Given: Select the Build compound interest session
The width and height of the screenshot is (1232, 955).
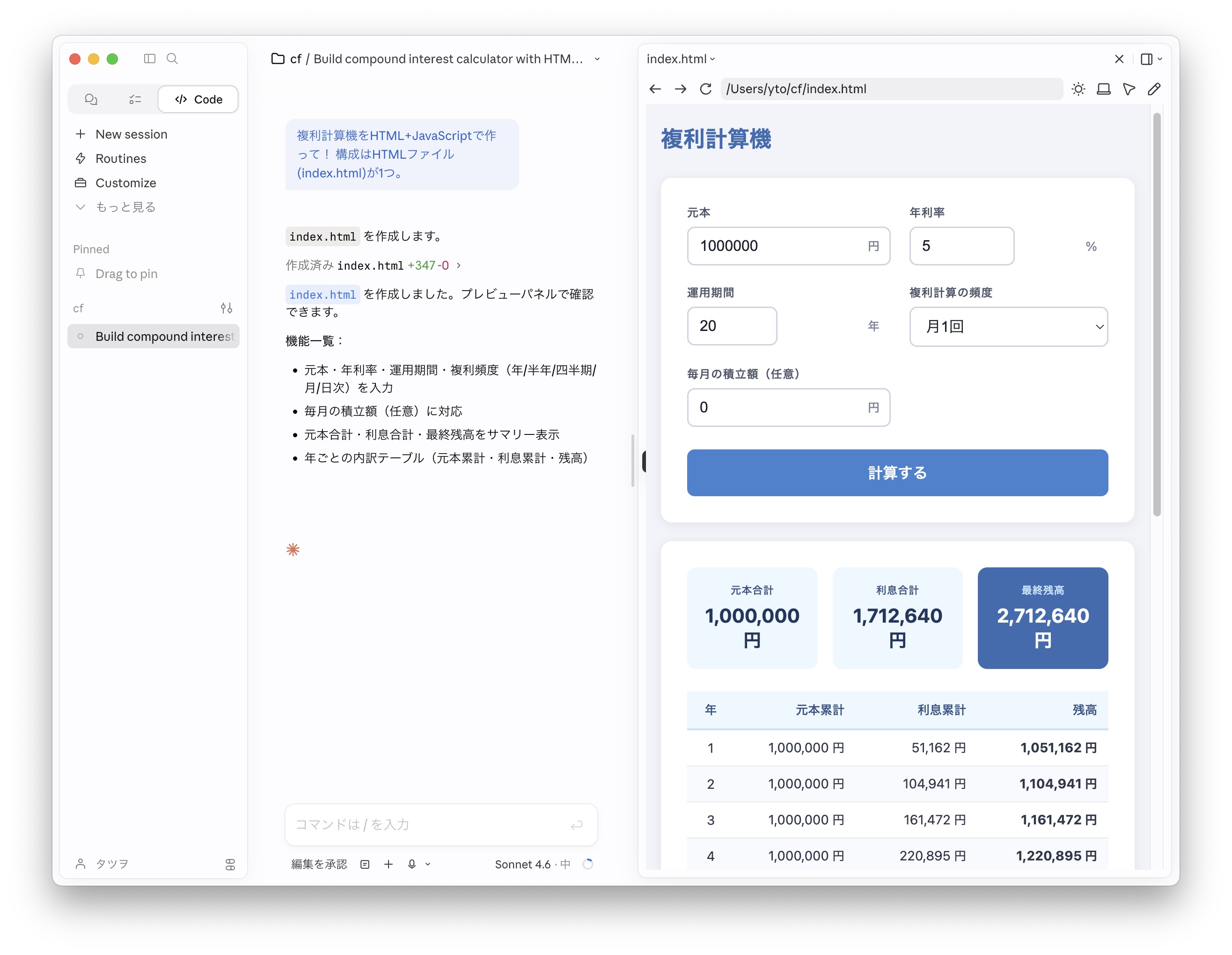Looking at the screenshot, I should 154,336.
